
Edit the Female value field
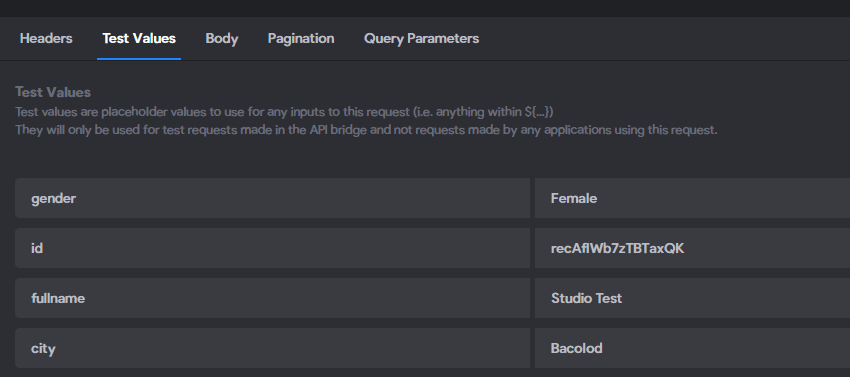(x=692, y=198)
